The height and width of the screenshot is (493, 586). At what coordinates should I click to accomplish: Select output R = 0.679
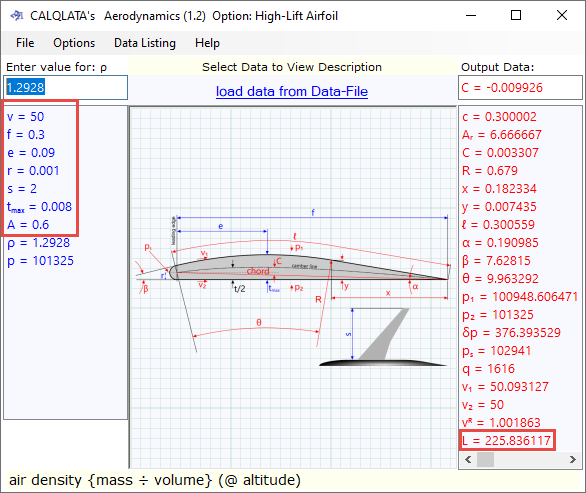(x=490, y=170)
